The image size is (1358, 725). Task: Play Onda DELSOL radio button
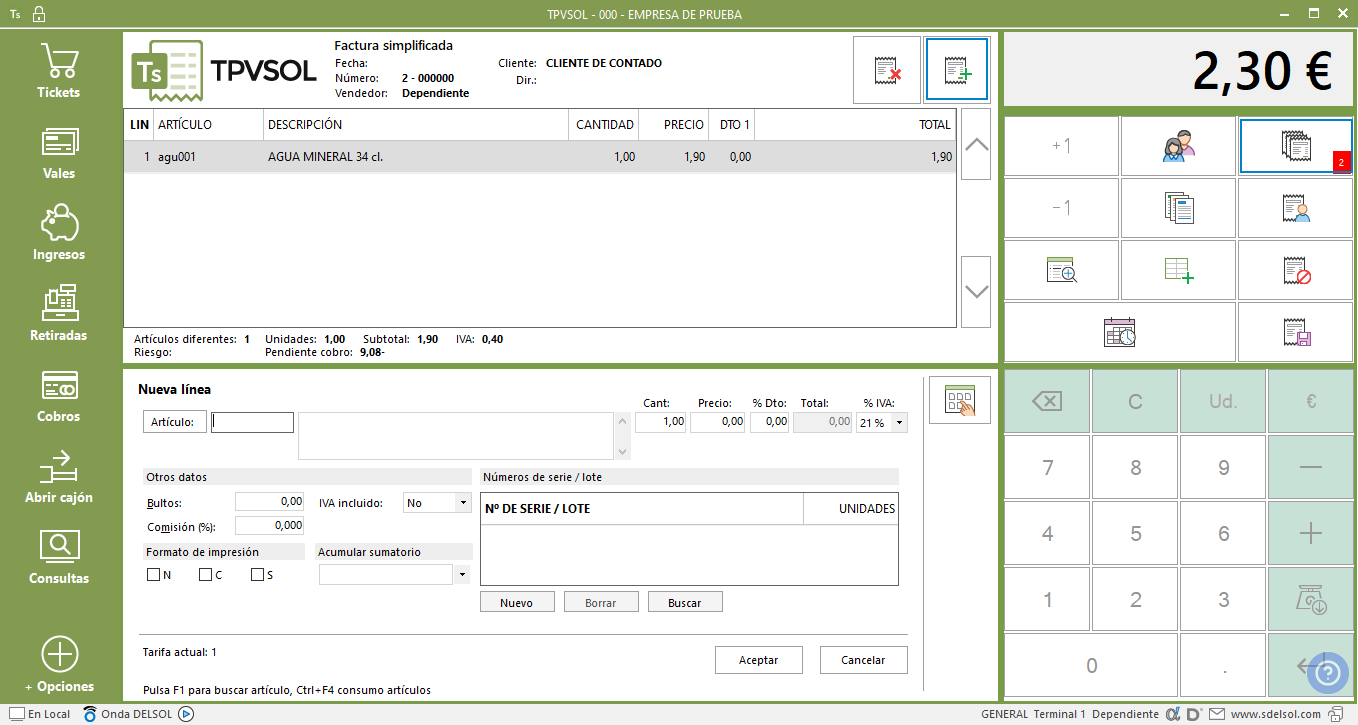pos(185,714)
